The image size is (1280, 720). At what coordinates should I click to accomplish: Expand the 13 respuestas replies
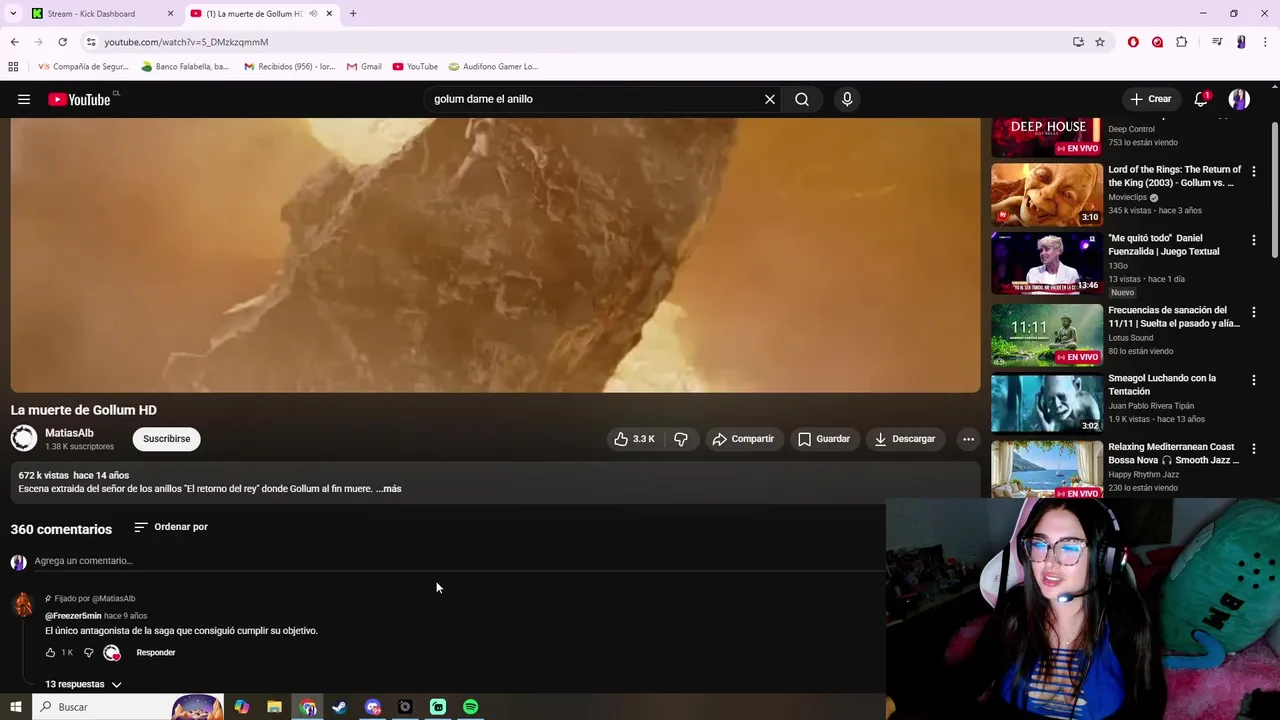[x=84, y=684]
